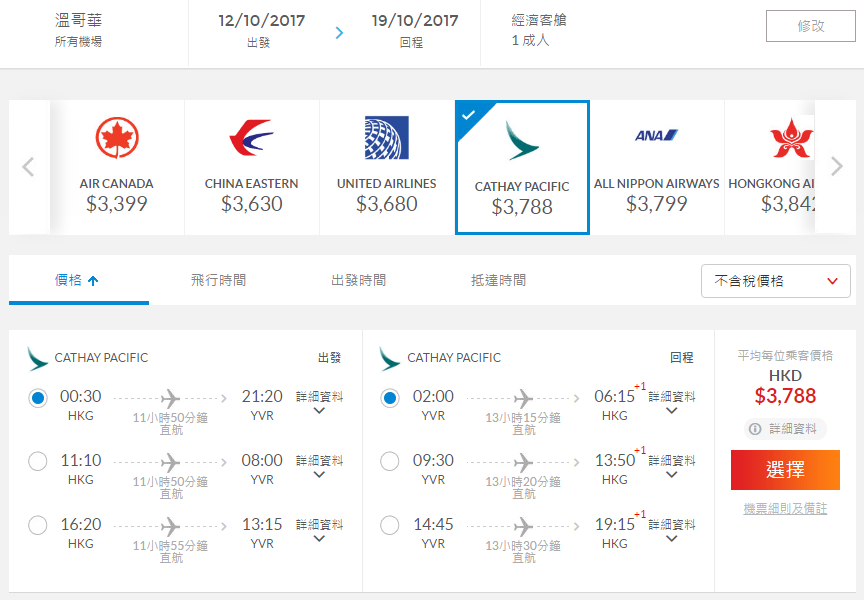
Task: Expand 詳細資料 for 02:00 return flight
Action: [672, 403]
